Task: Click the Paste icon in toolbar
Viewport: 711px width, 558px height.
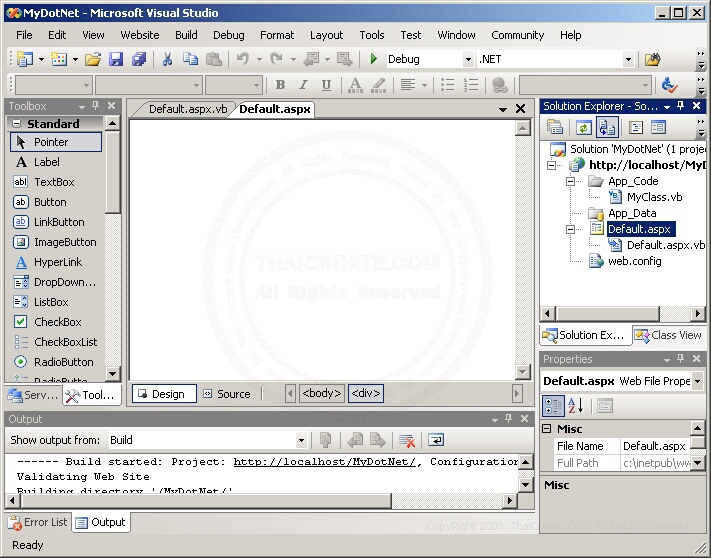Action: tap(214, 59)
